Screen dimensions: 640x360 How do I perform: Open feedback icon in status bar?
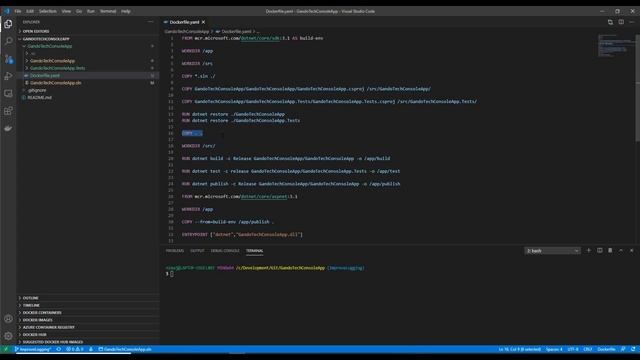[623, 349]
